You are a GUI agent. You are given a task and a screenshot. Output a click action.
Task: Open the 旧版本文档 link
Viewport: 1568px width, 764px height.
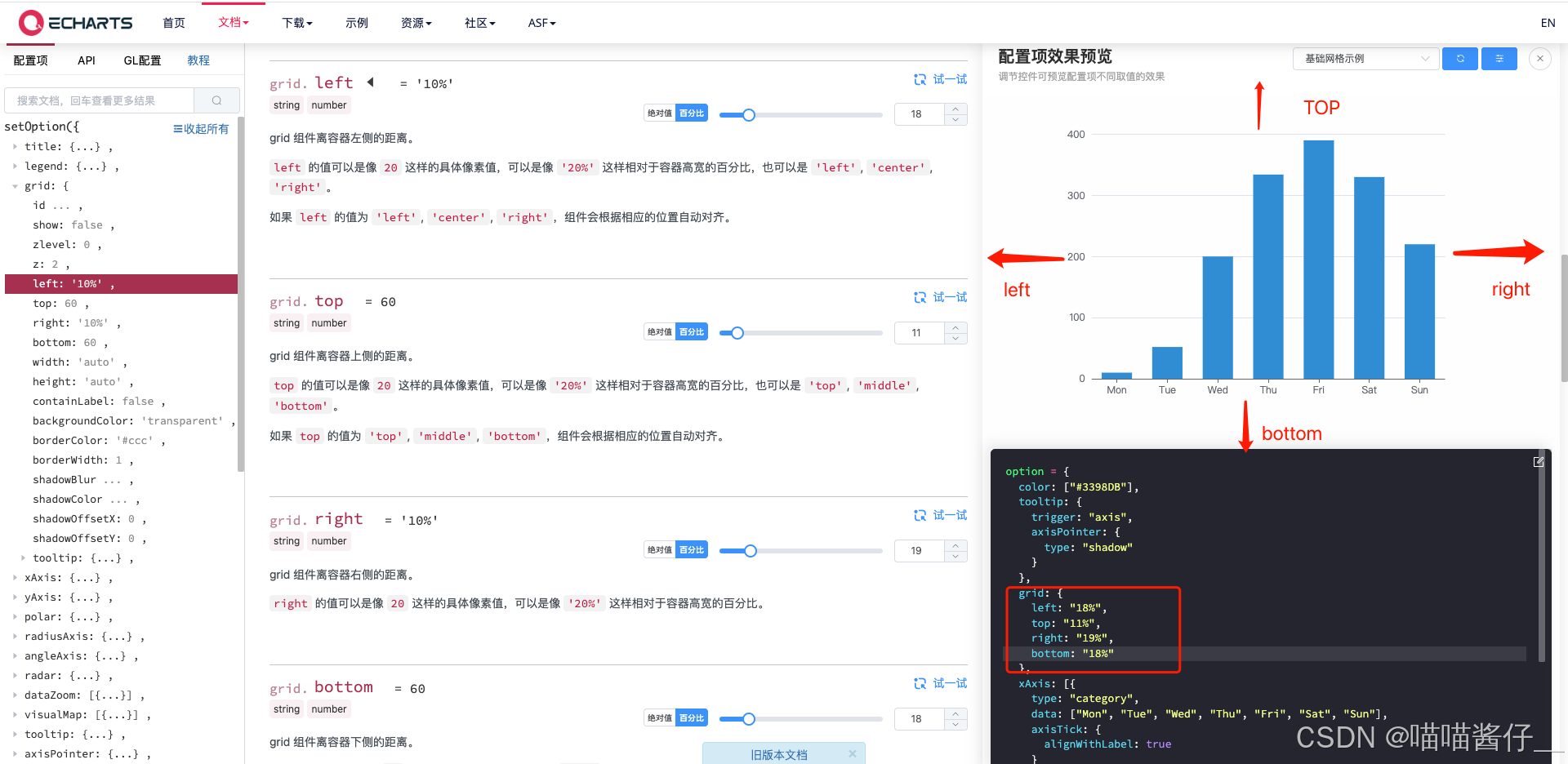(778, 755)
